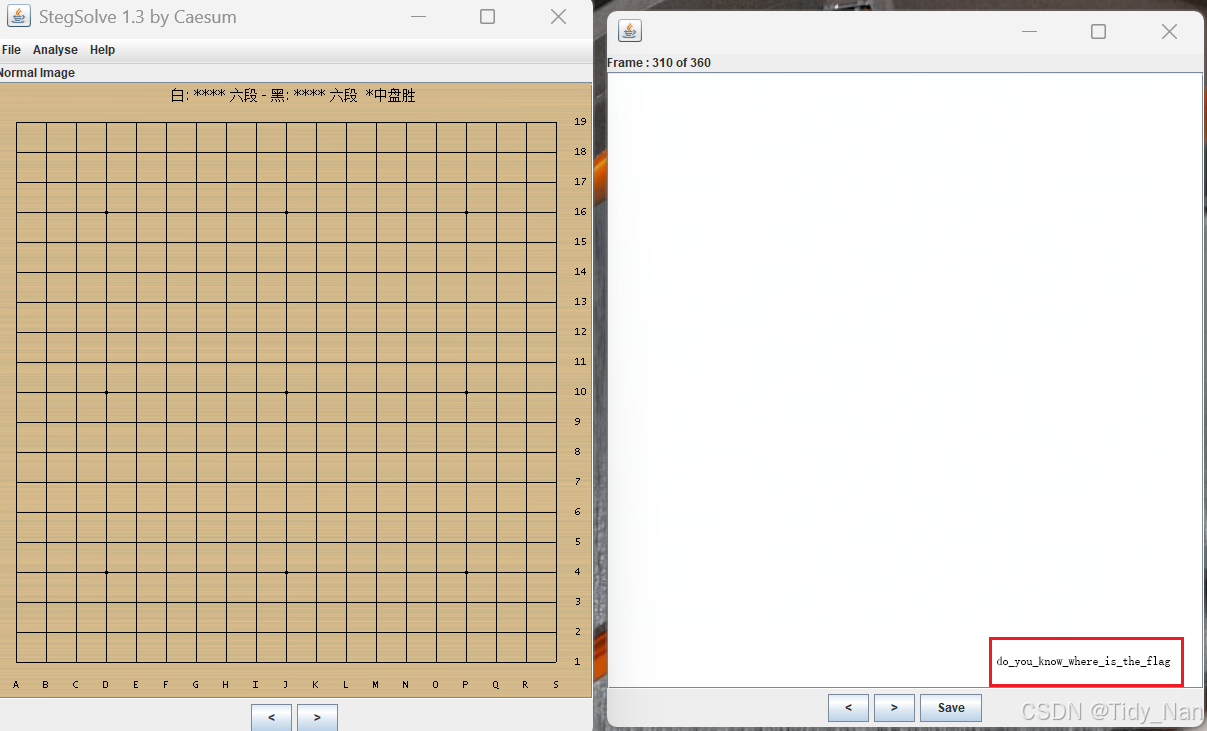The width and height of the screenshot is (1207, 731).
Task: Click row label 10 on the board
Action: [x=580, y=392]
